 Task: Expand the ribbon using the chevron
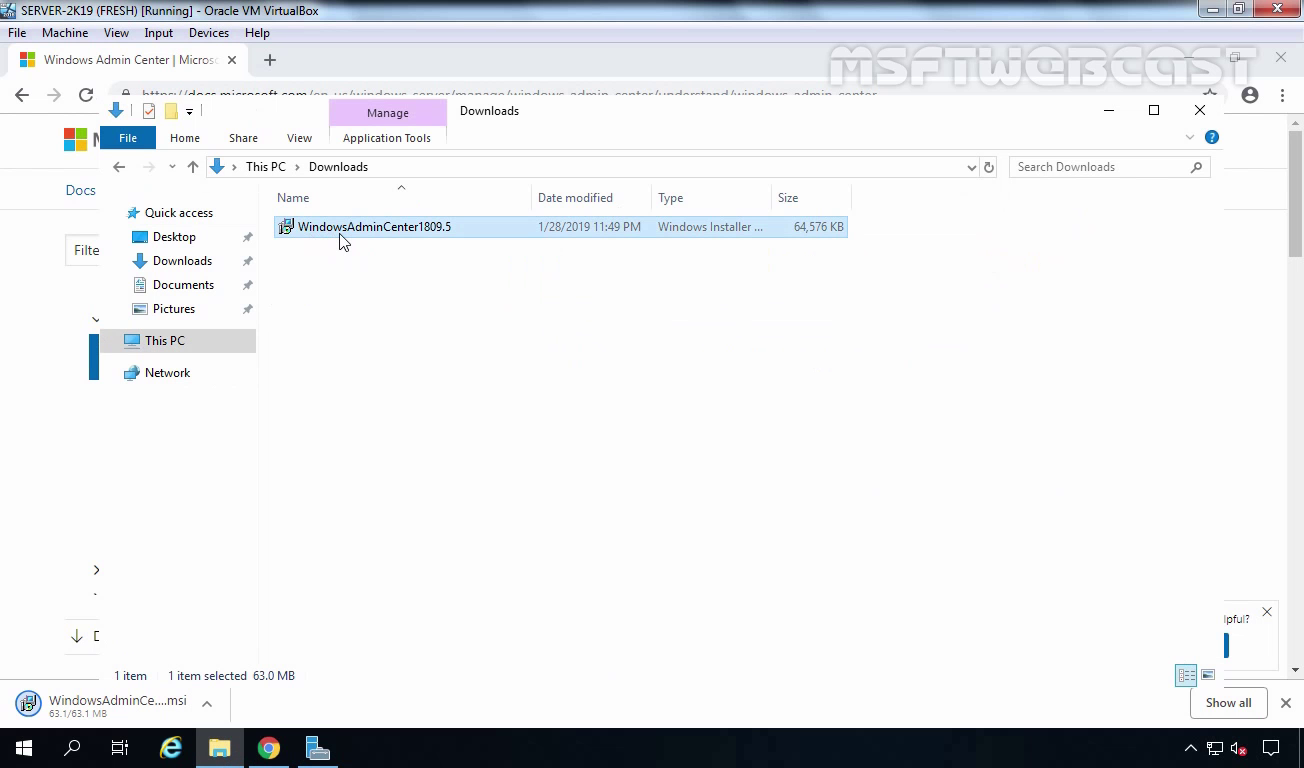coord(1190,137)
